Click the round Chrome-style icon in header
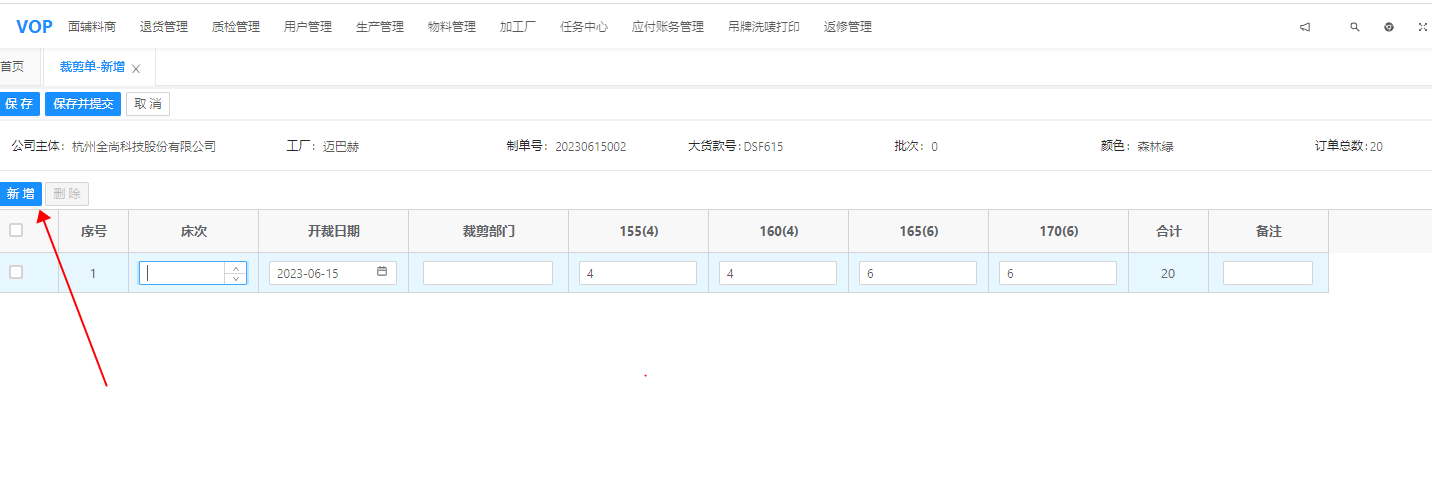The height and width of the screenshot is (491, 1432). pyautogui.click(x=1389, y=27)
